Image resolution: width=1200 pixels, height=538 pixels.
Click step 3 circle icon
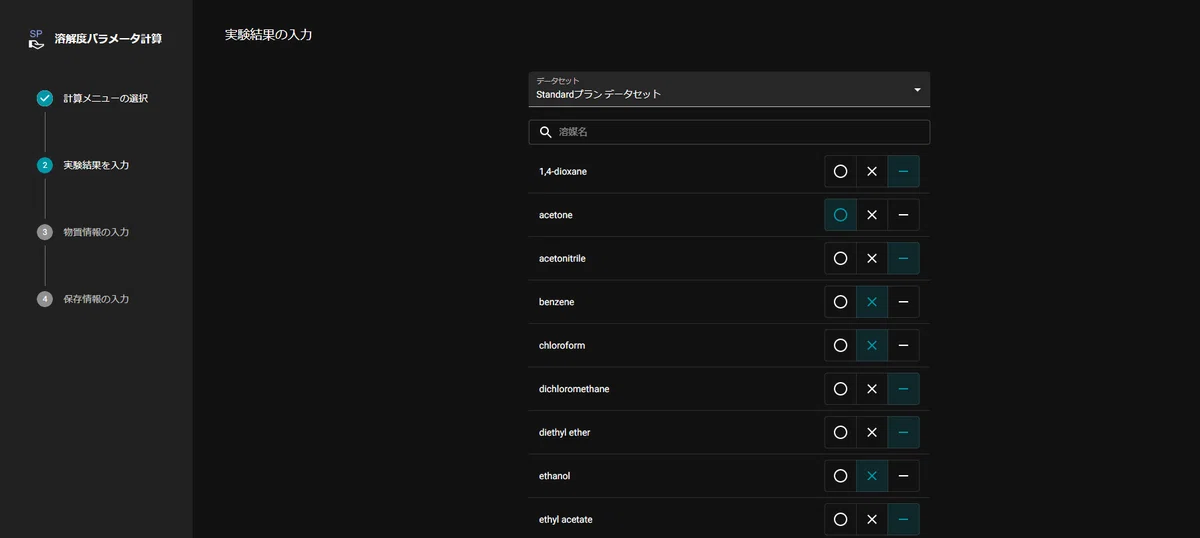click(45, 232)
